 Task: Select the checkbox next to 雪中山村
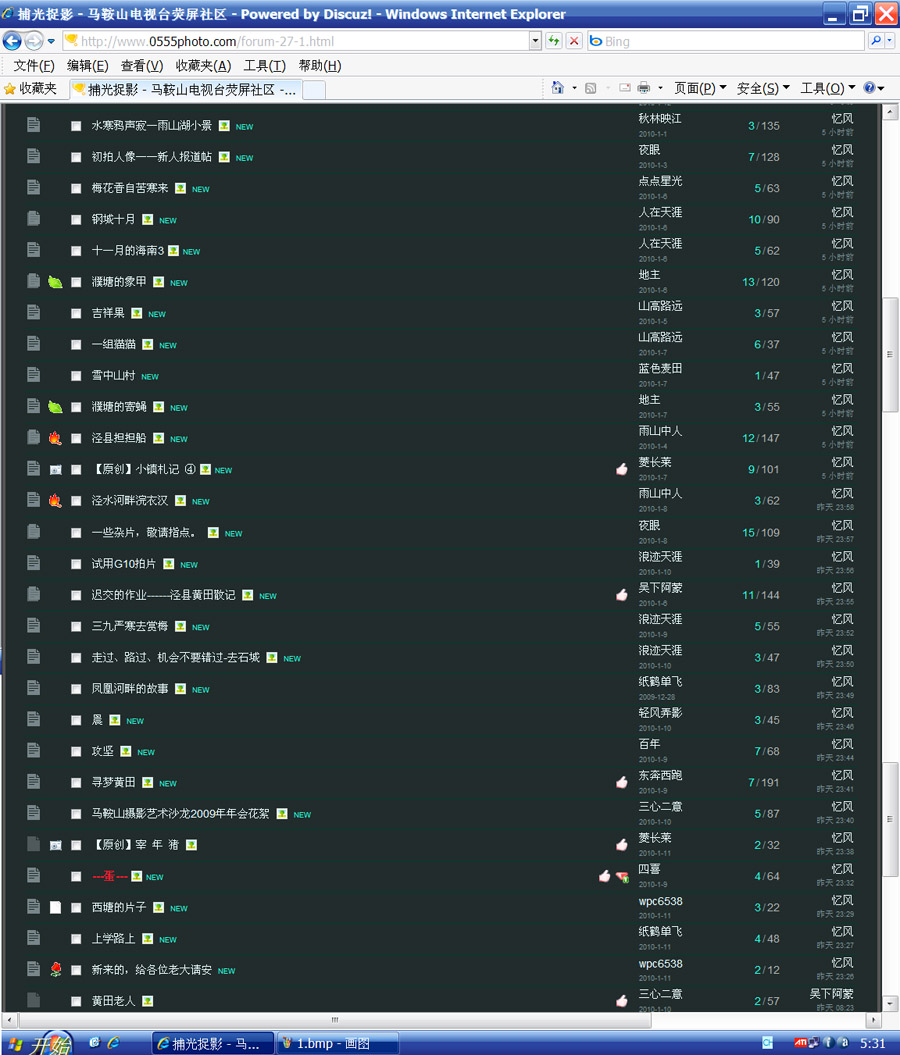(76, 376)
